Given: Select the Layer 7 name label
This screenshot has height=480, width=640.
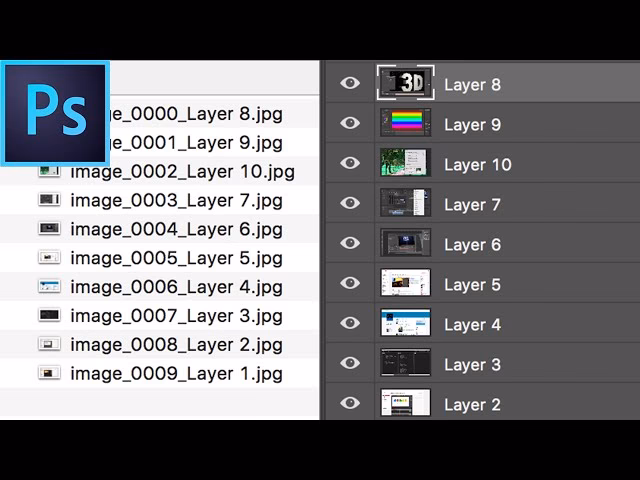Looking at the screenshot, I should (472, 205).
